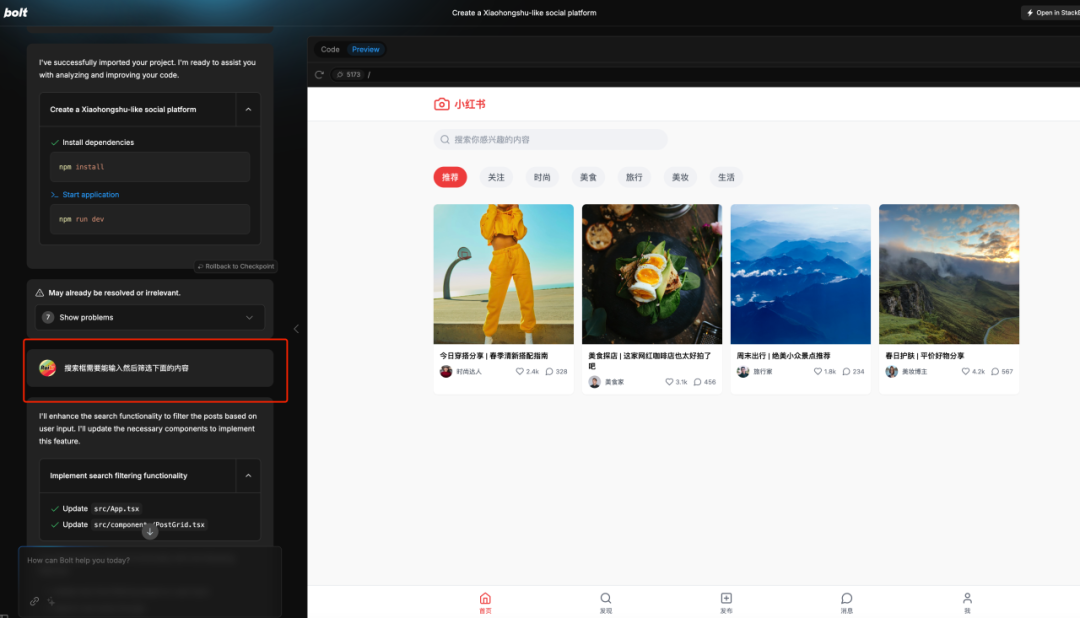Collapse Implement search filtering functionality section
Image resolution: width=1080 pixels, height=618 pixels.
tap(248, 475)
